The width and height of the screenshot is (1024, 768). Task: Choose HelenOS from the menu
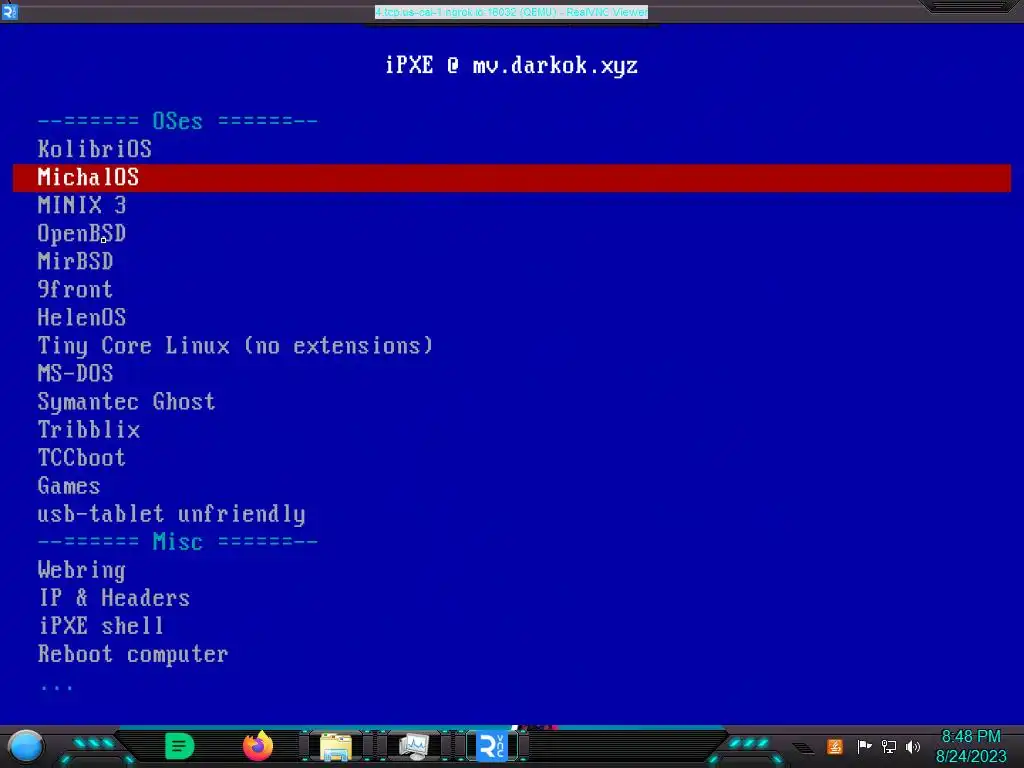(82, 318)
